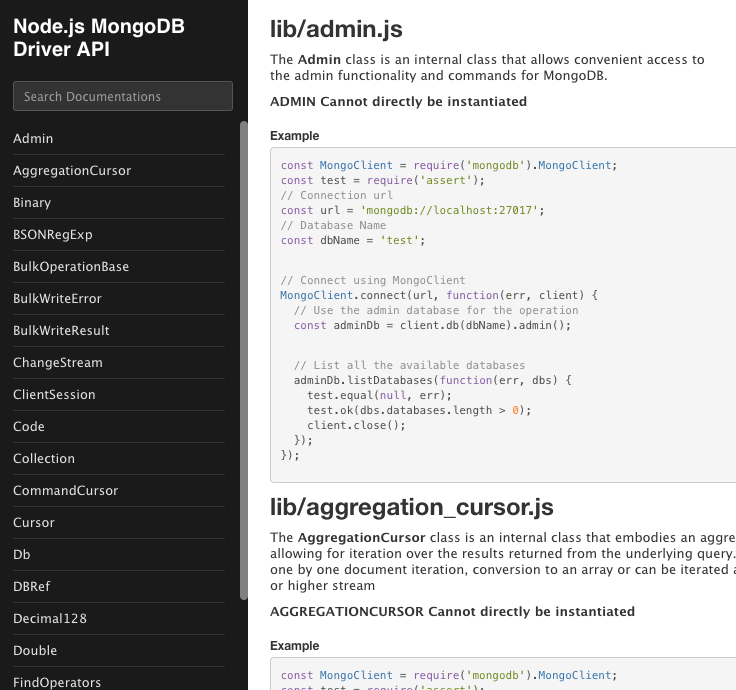Open the BulkWriteError entry
The width and height of the screenshot is (736, 690).
[57, 299]
